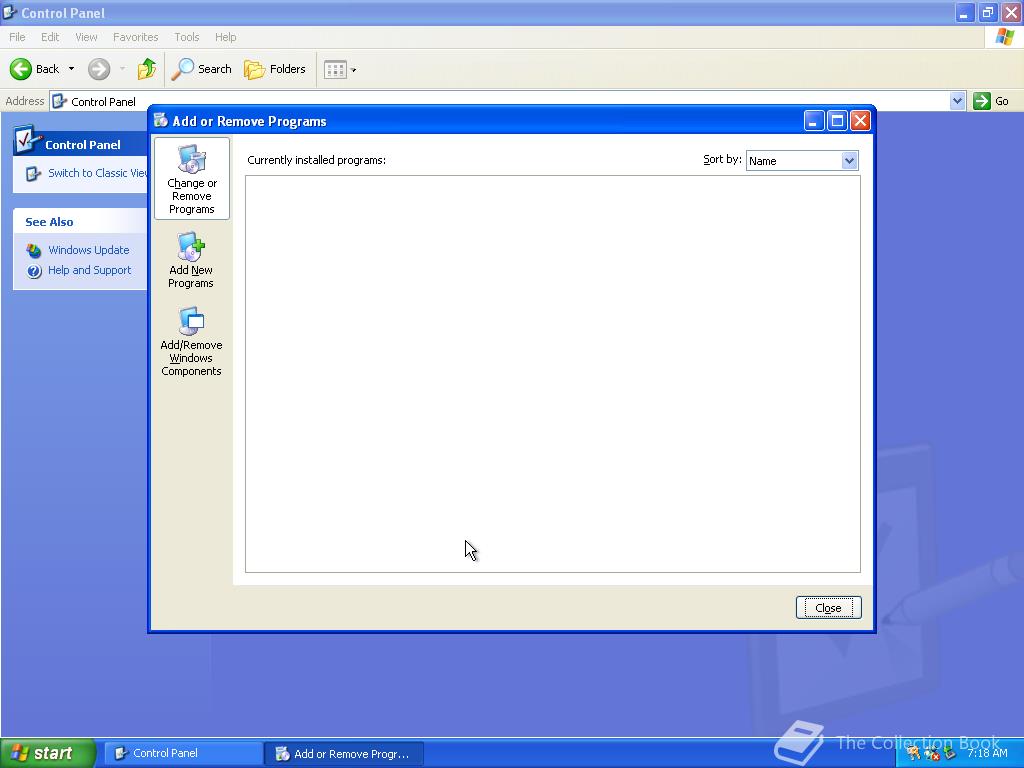Click the Control Panel icon in address bar
Viewport: 1024px width, 768px height.
[59, 101]
